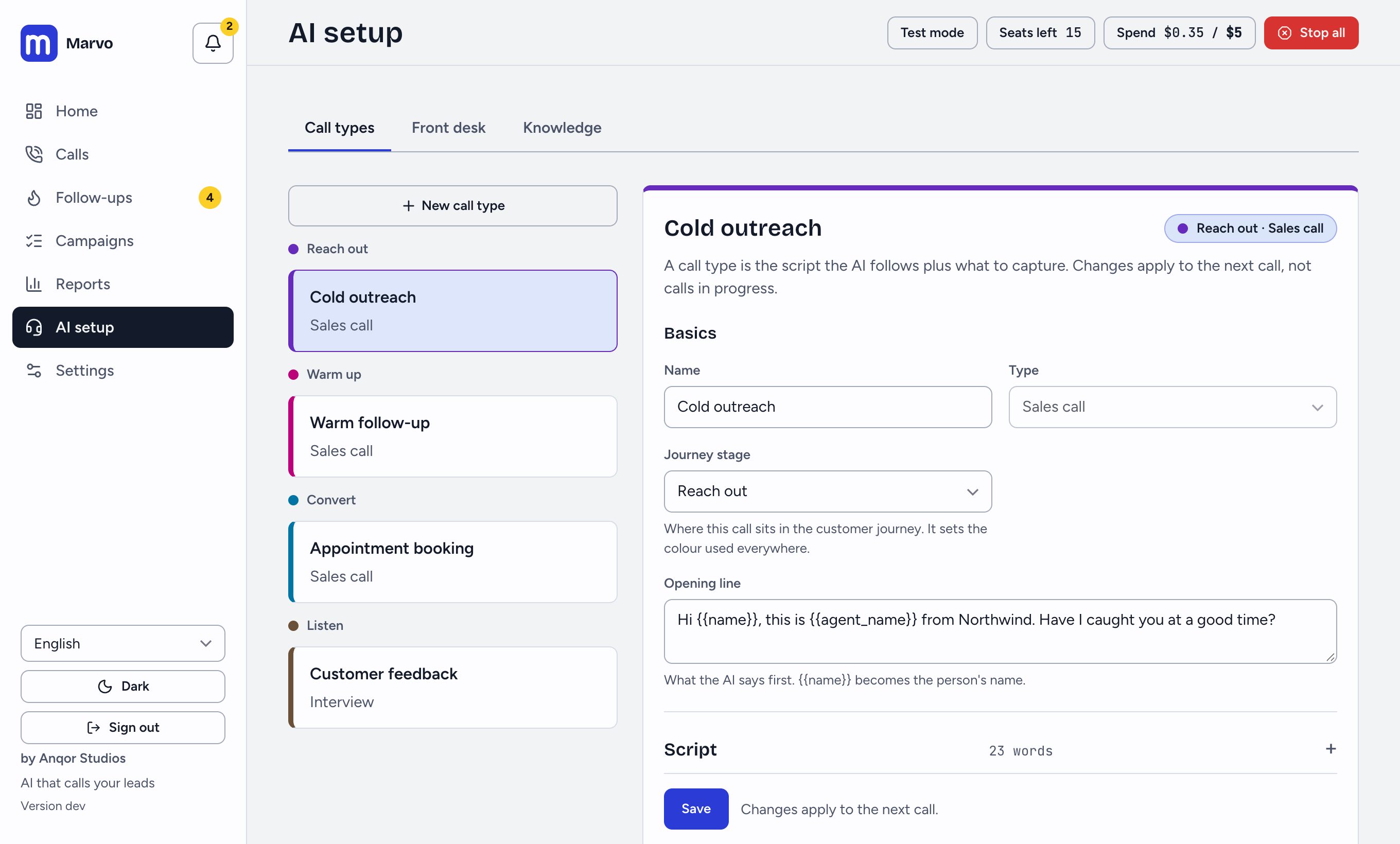The height and width of the screenshot is (844, 1400).
Task: Select the Warm follow-up call type card
Action: pos(452,436)
